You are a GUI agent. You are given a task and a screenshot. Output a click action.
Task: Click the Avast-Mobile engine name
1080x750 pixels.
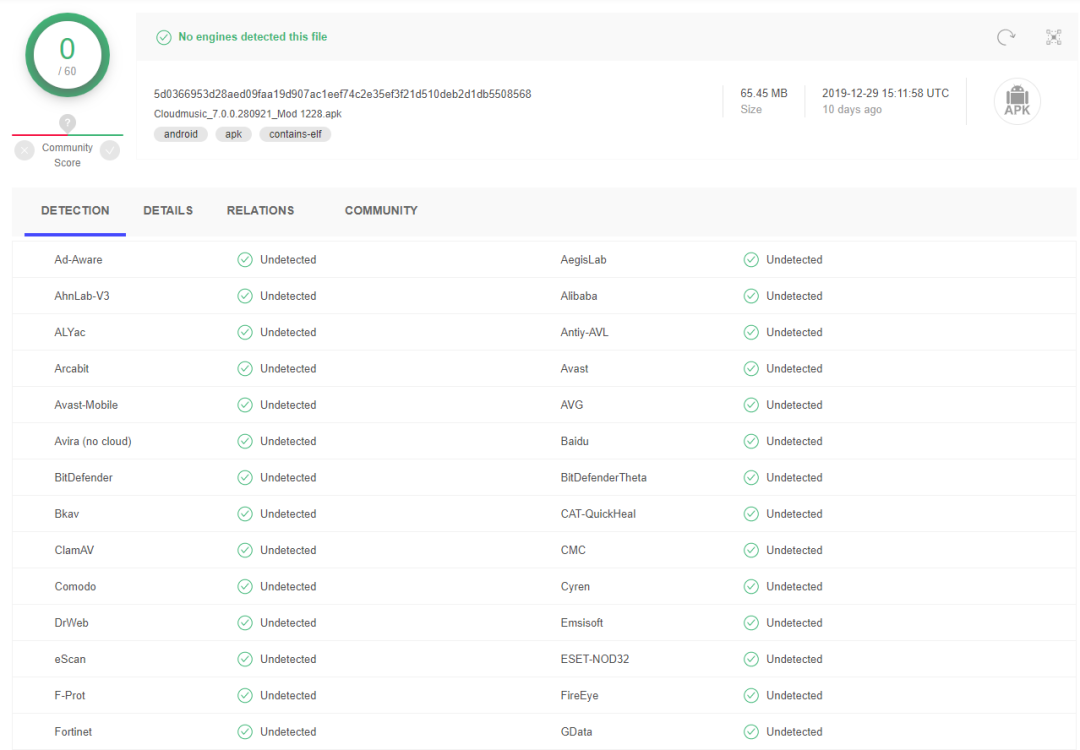click(86, 405)
